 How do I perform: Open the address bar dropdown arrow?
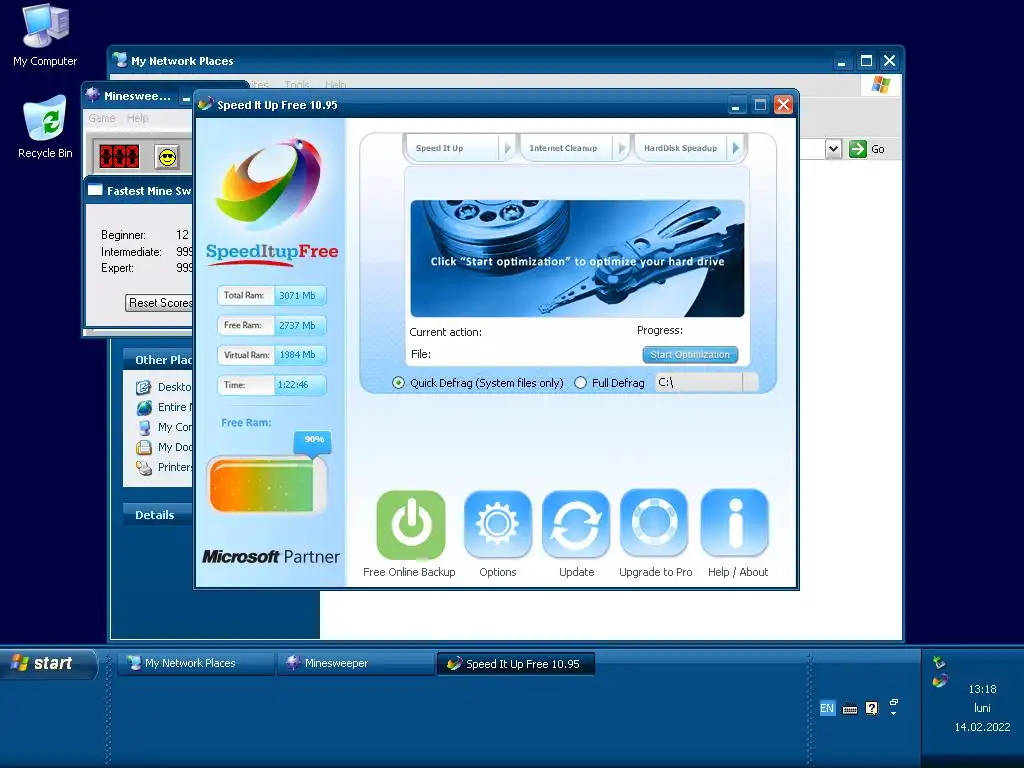pos(833,149)
